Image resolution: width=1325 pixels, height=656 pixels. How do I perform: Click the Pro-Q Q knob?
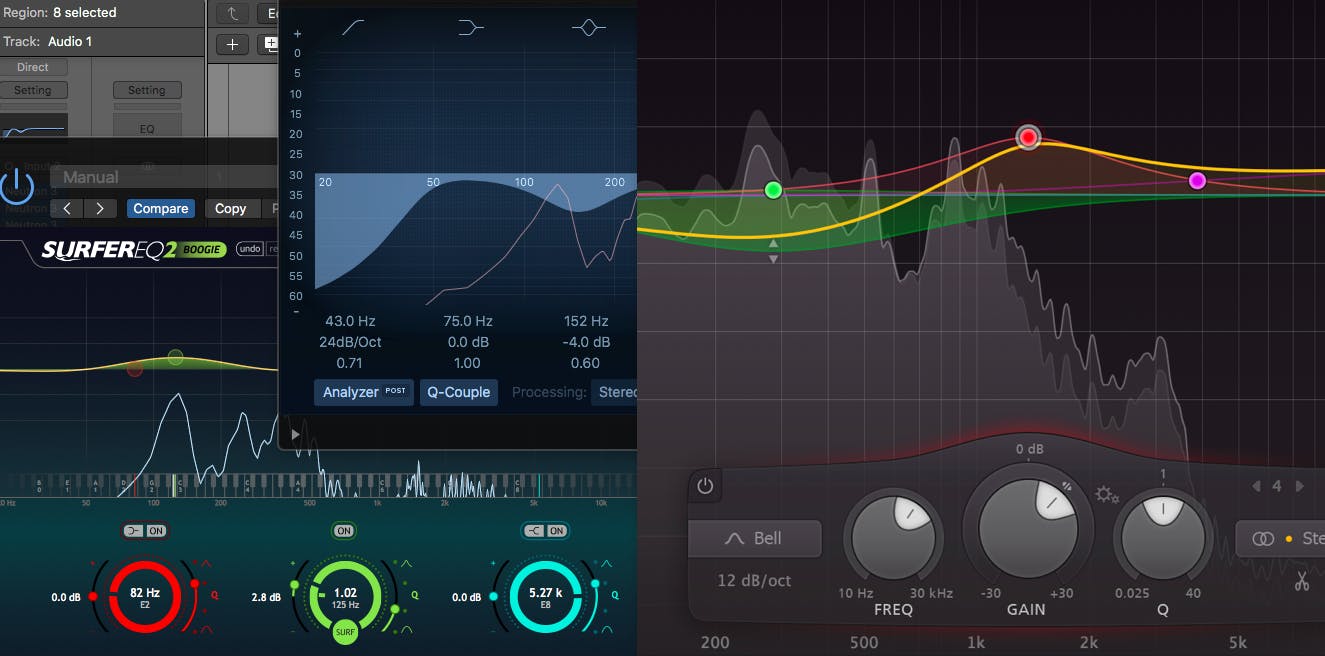click(1162, 537)
